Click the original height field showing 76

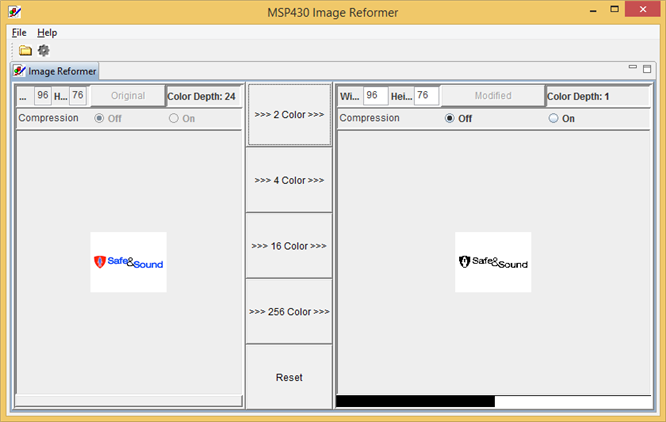[78, 96]
